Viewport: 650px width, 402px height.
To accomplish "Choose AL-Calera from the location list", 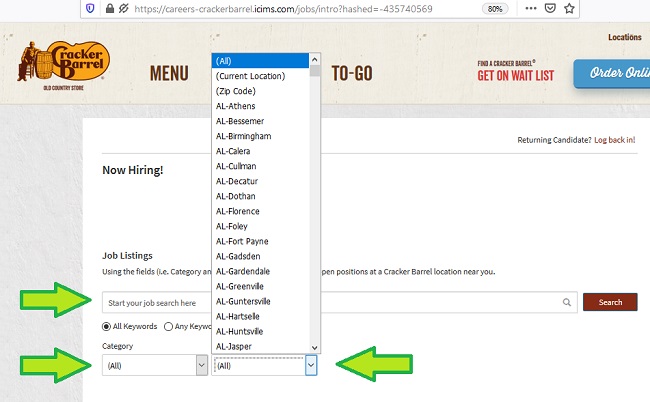I will tap(260, 151).
